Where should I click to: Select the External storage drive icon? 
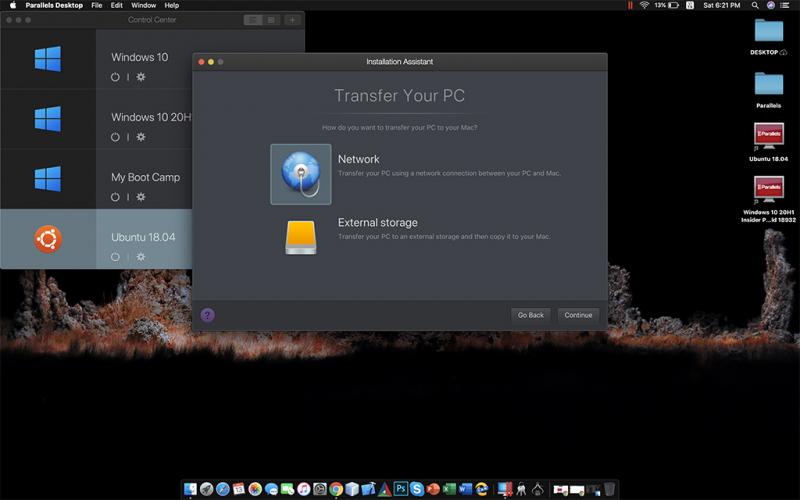(x=301, y=237)
